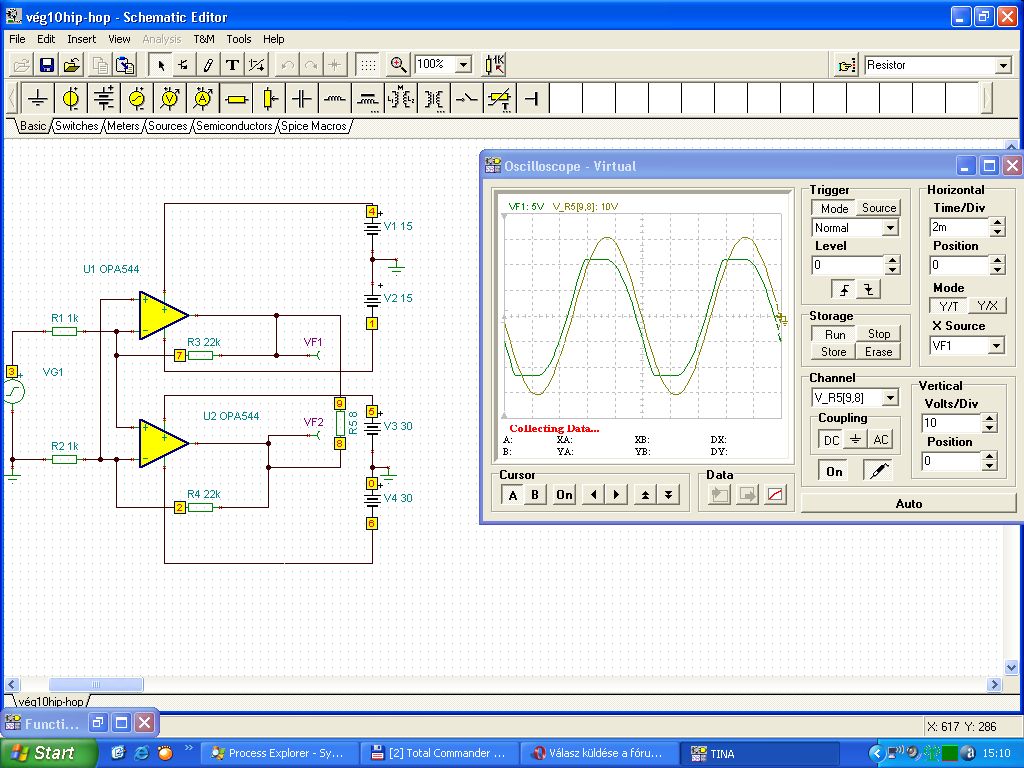Insert a Switch component
Image resolution: width=1024 pixels, height=768 pixels.
click(x=467, y=99)
